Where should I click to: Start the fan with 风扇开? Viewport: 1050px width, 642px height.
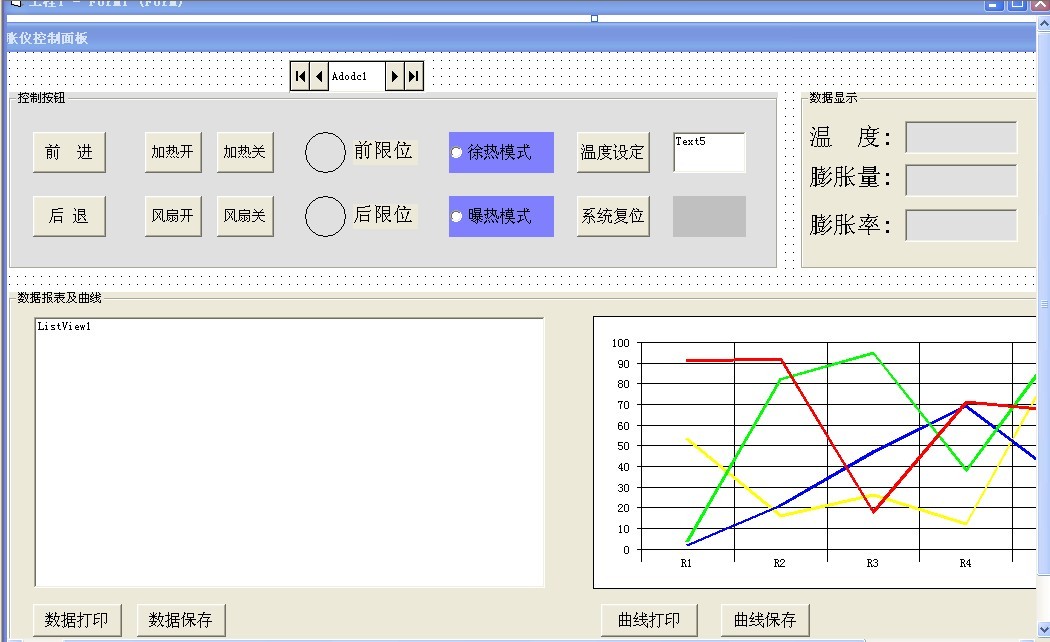click(173, 215)
